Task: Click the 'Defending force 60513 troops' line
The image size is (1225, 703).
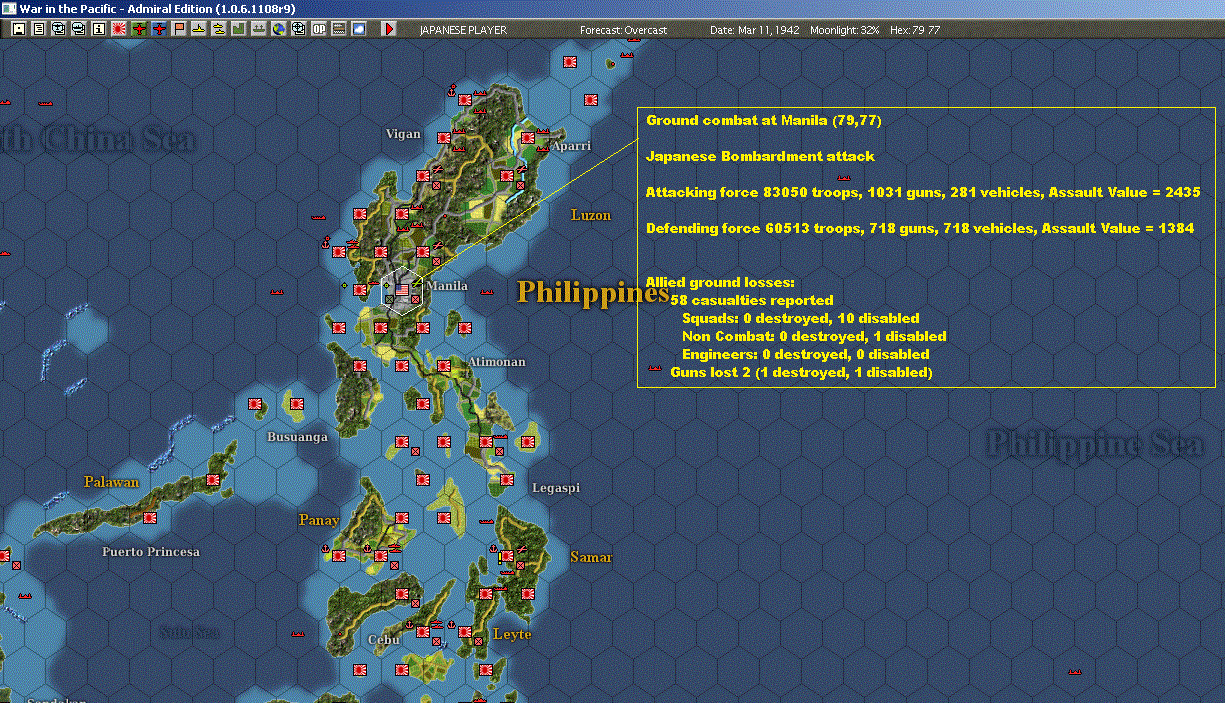Action: (x=920, y=228)
